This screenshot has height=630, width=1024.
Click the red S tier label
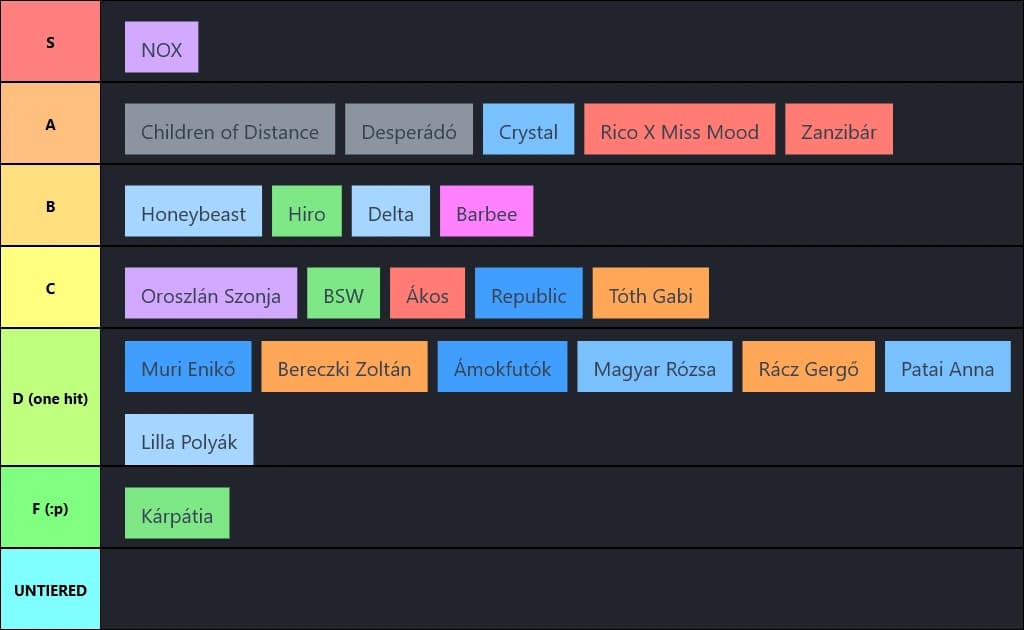click(50, 41)
